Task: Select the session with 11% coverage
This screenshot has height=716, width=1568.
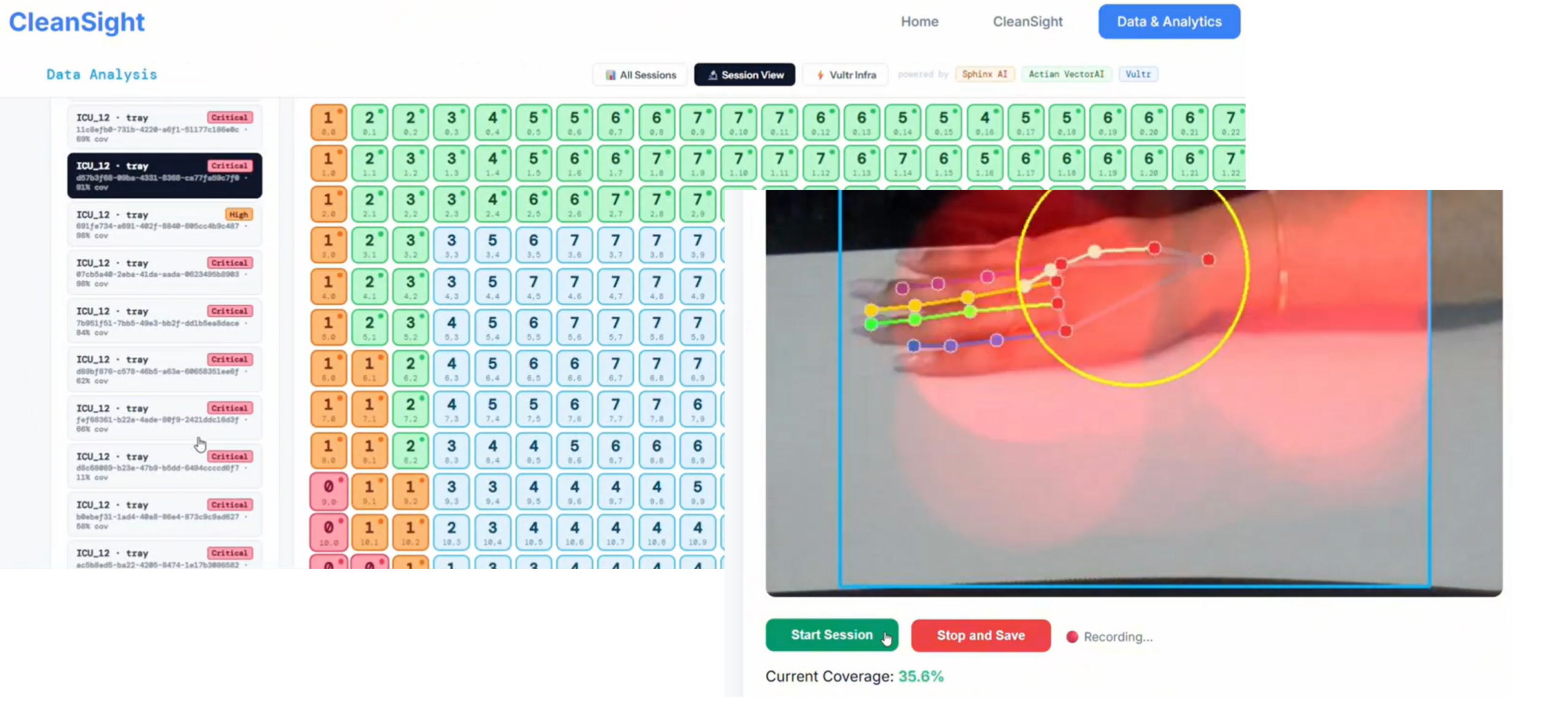Action: [164, 466]
